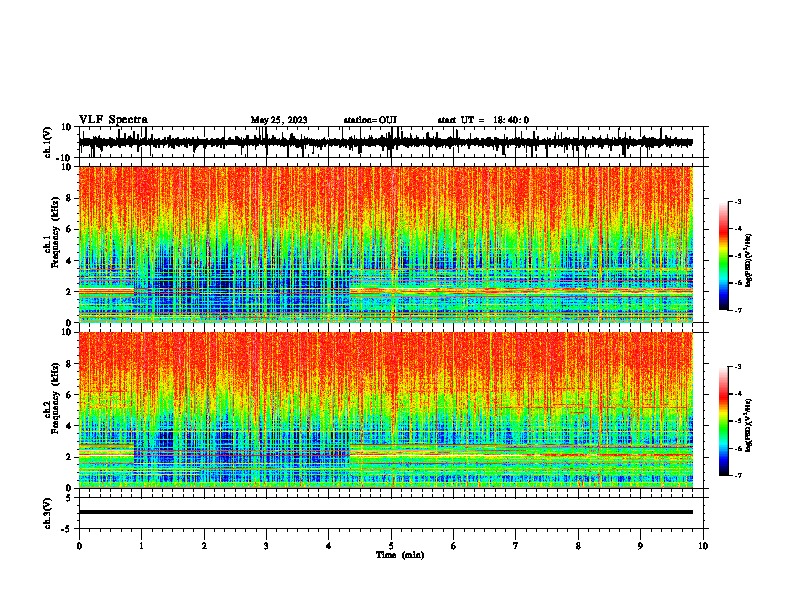
Task: Click the "-3" label atop ch.1 color bar
Action: (737, 201)
